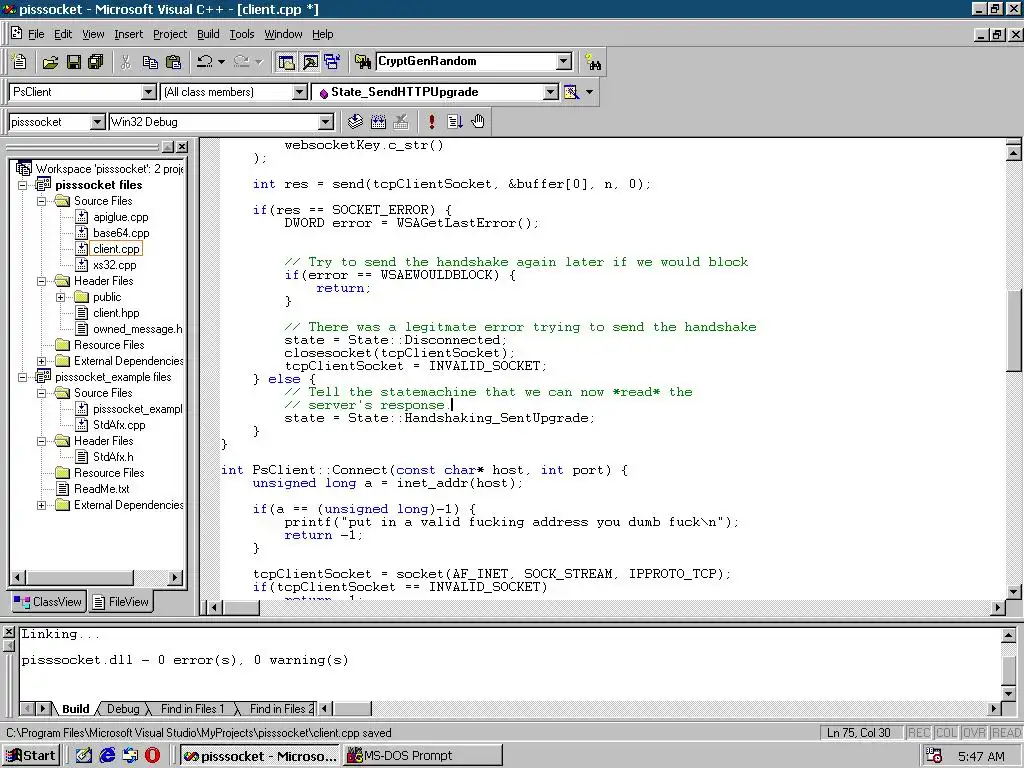Click the Stop Build icon
Viewport: 1024px width, 768px height.
tap(401, 121)
